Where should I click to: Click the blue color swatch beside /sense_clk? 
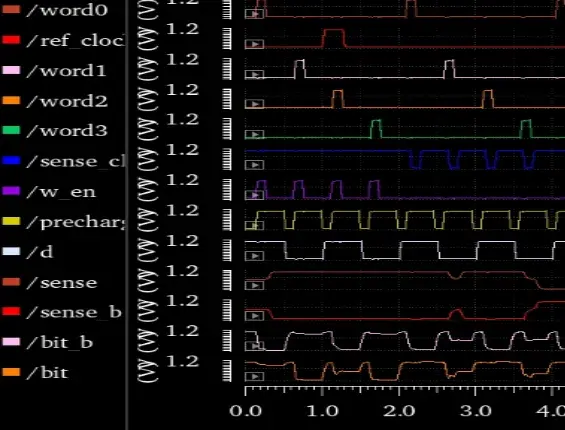coord(11,160)
